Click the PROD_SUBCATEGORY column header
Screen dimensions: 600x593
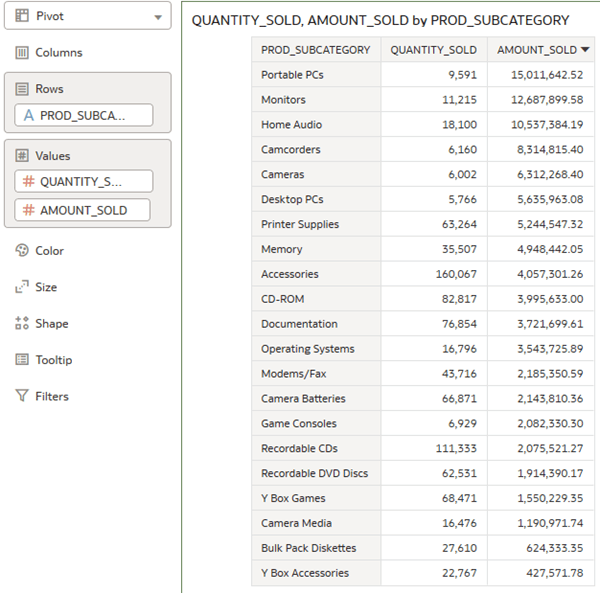[316, 50]
